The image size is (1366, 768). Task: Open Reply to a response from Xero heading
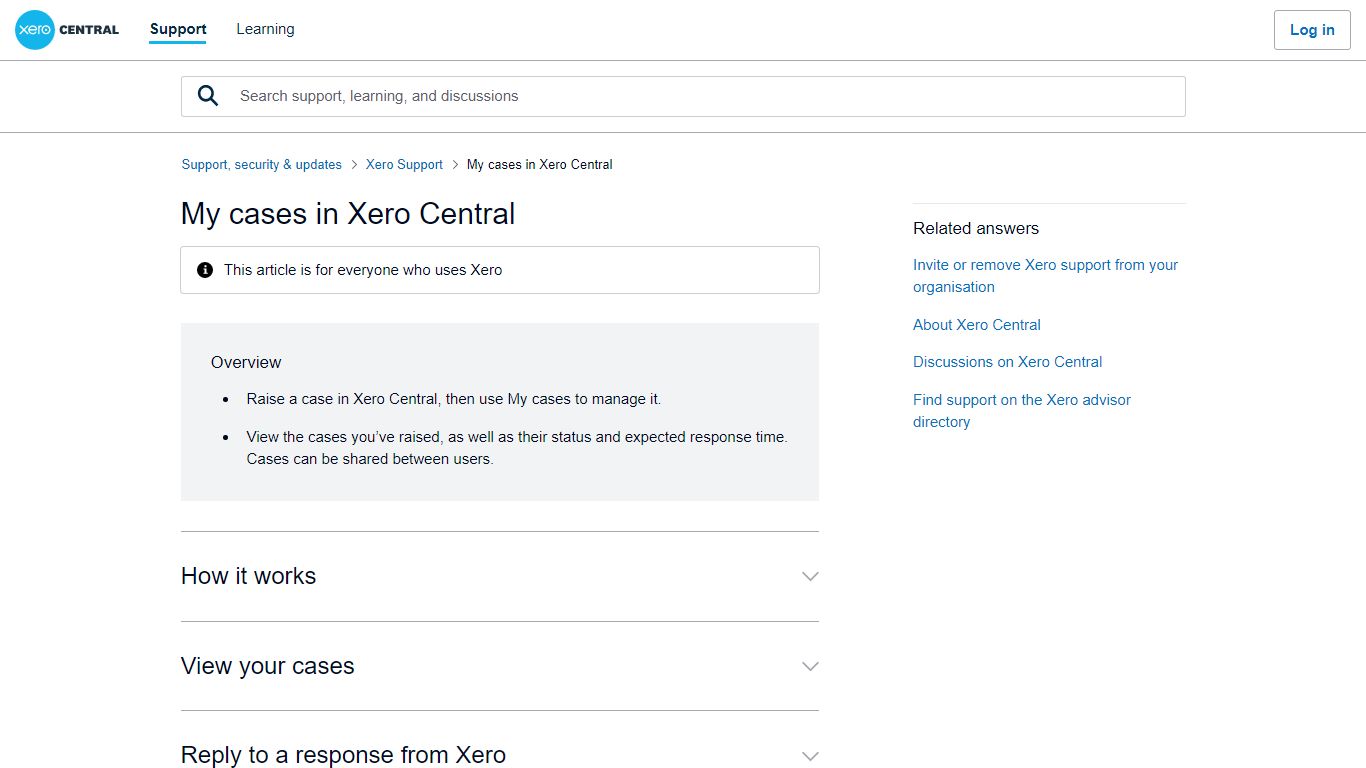(x=343, y=755)
